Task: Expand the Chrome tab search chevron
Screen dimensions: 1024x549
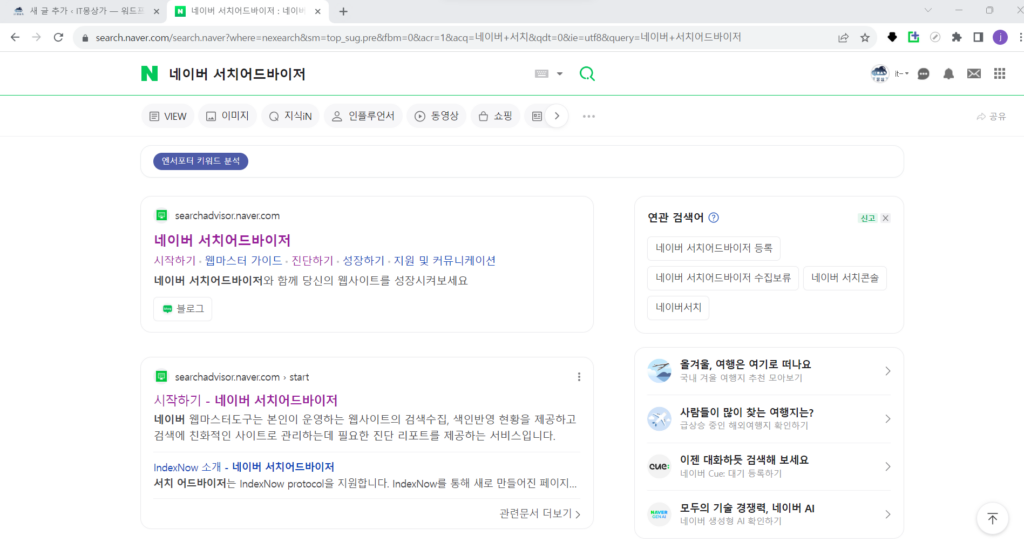Action: (x=928, y=10)
